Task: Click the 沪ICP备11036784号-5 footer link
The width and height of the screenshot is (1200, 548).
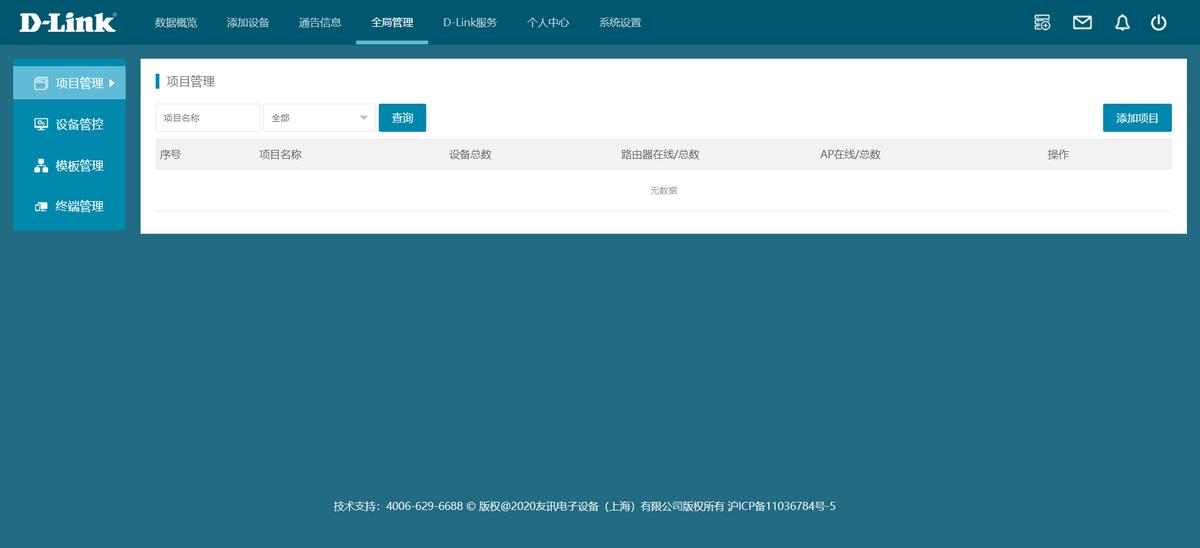Action: click(781, 506)
